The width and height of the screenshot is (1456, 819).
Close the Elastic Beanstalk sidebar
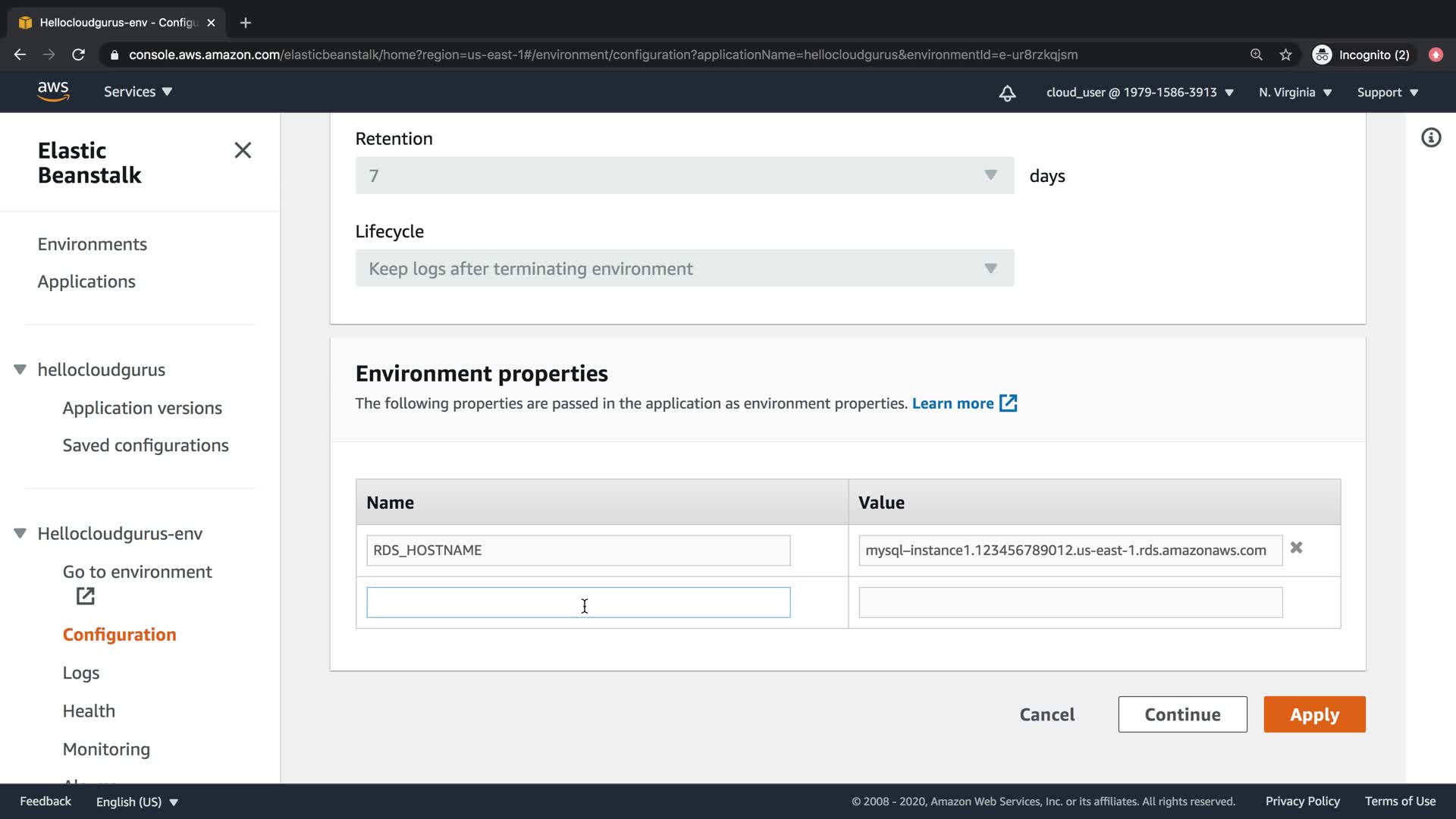(x=243, y=150)
